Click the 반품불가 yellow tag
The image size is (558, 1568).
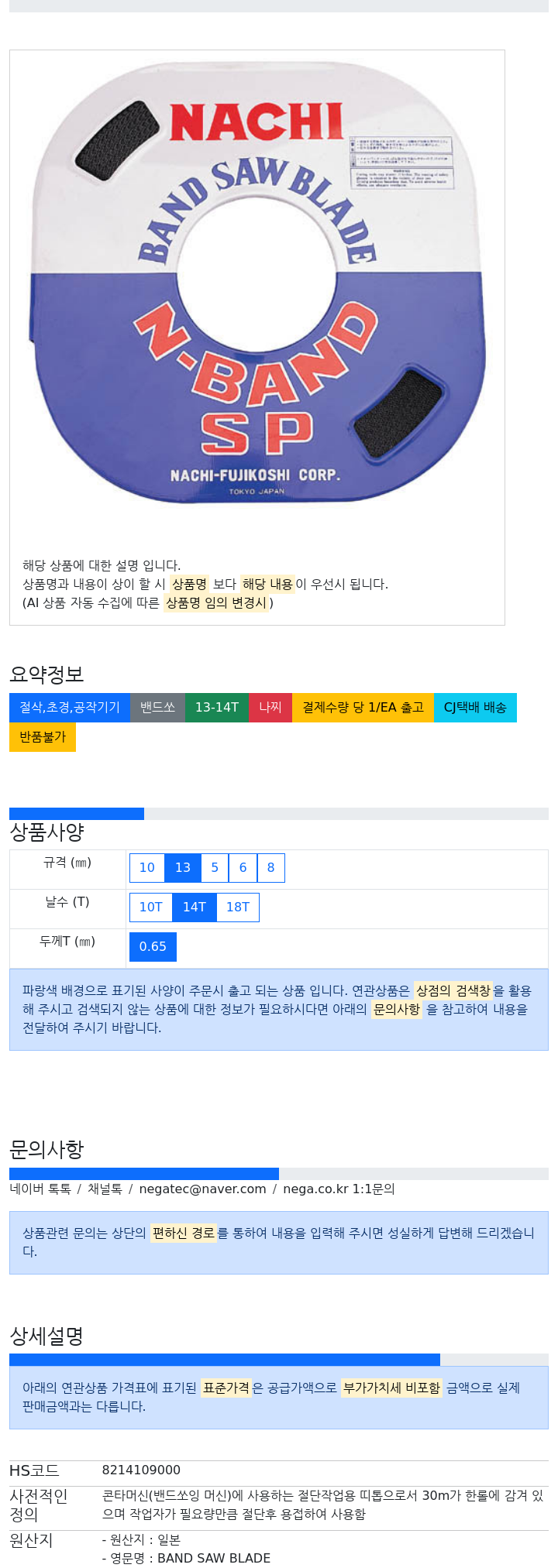[x=43, y=737]
